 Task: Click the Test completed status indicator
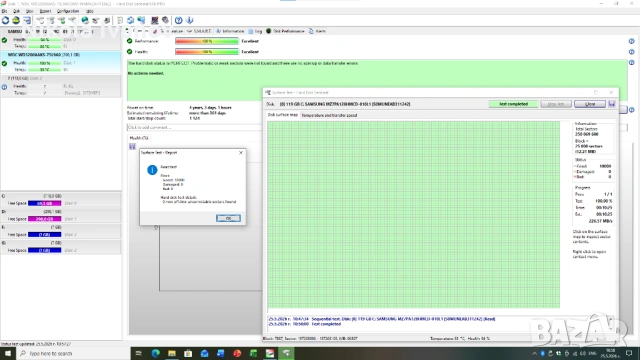click(x=513, y=104)
